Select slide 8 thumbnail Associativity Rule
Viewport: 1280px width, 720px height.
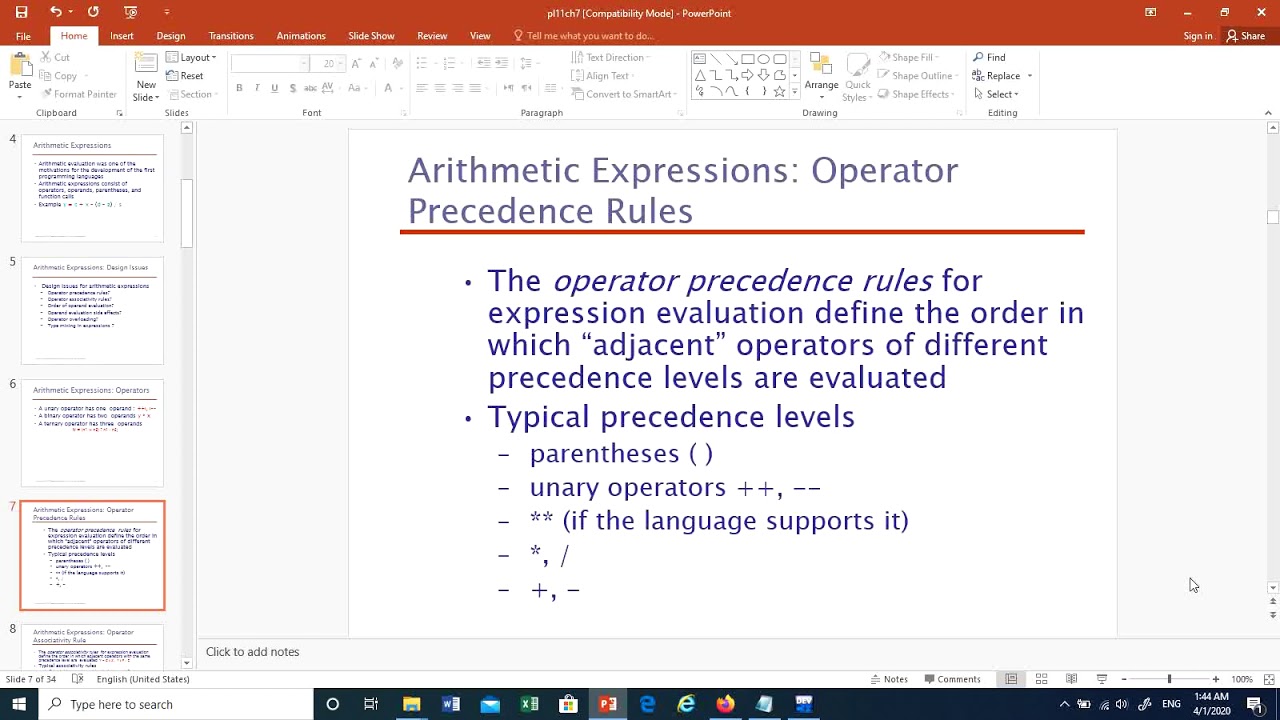click(x=92, y=646)
